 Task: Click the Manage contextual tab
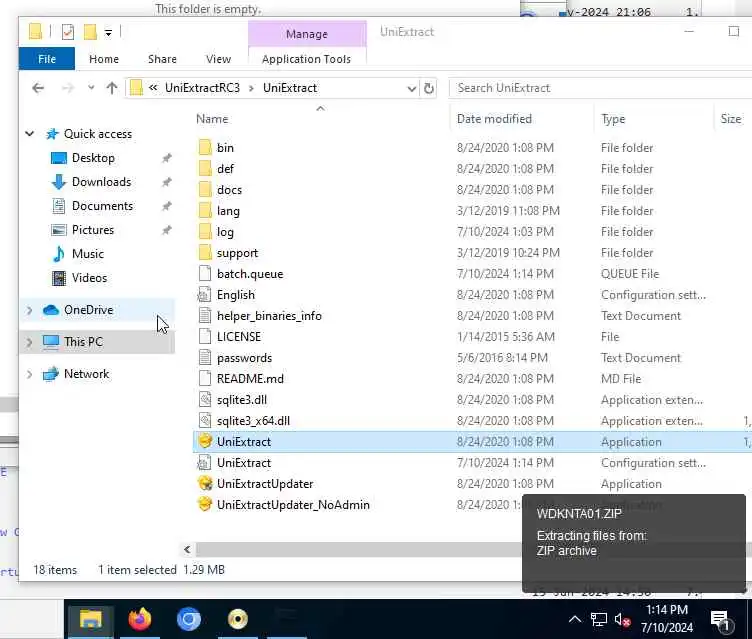(x=307, y=34)
